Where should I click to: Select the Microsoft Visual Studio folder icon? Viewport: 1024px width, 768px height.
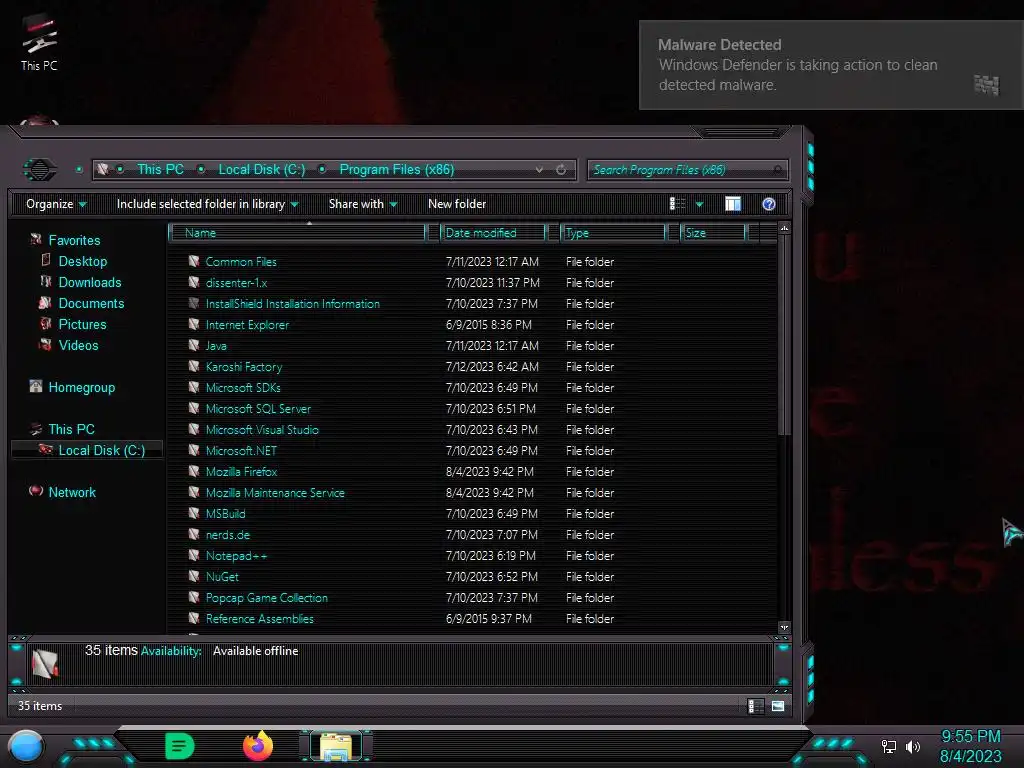[193, 429]
